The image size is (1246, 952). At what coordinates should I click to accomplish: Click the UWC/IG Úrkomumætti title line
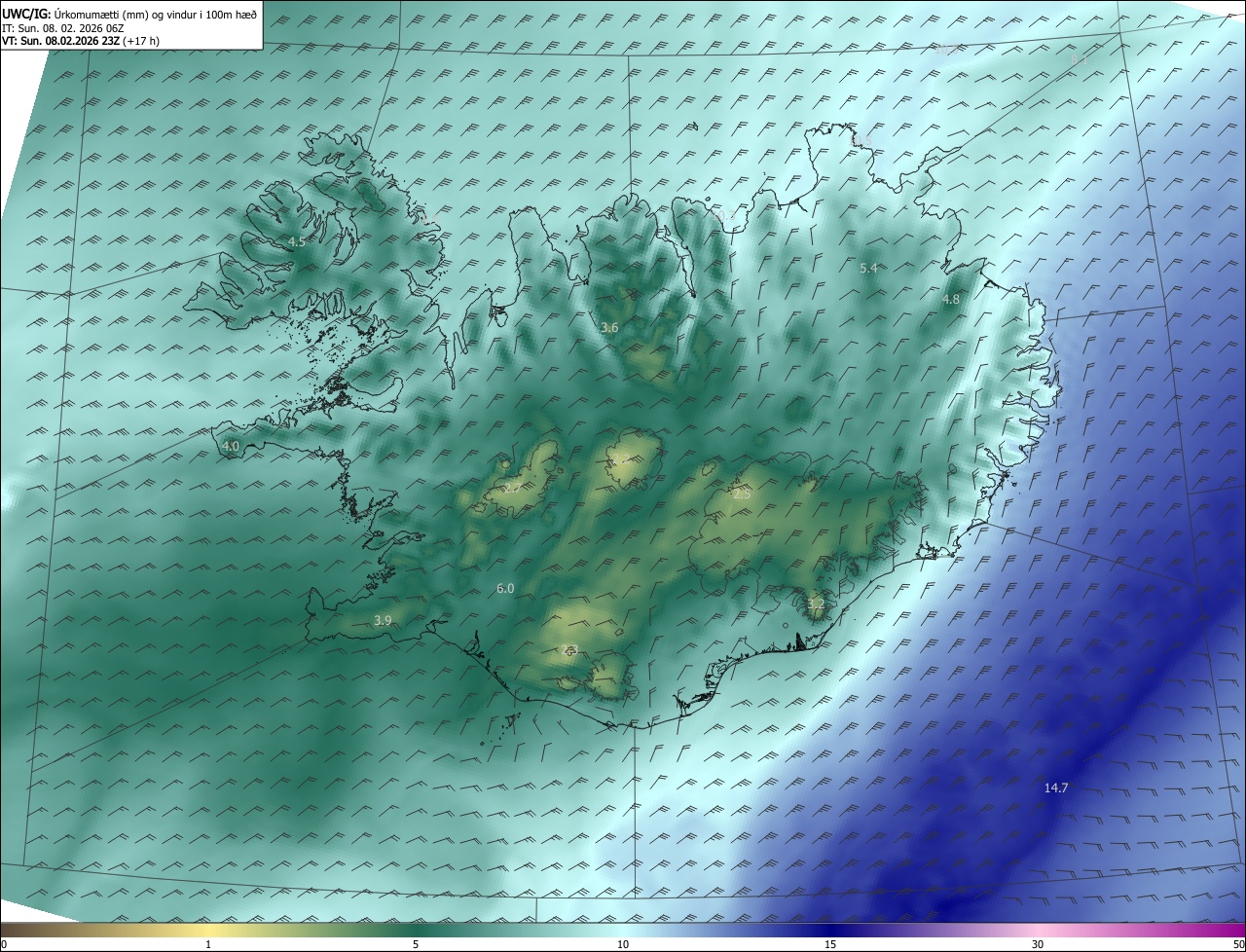point(129,14)
